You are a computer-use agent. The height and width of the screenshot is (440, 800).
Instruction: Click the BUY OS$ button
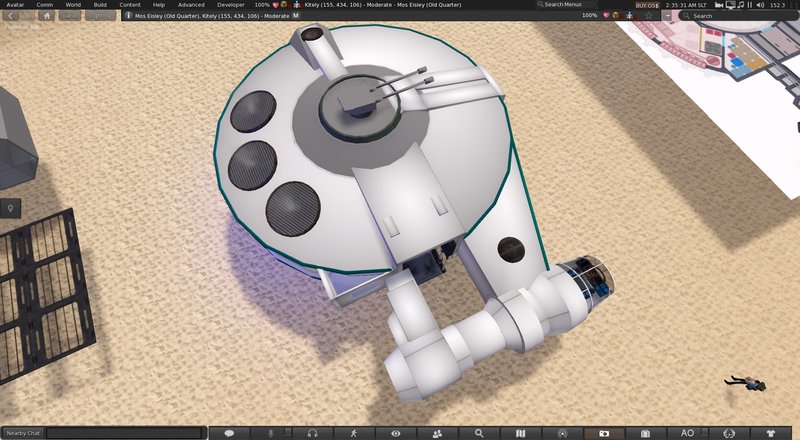646,5
